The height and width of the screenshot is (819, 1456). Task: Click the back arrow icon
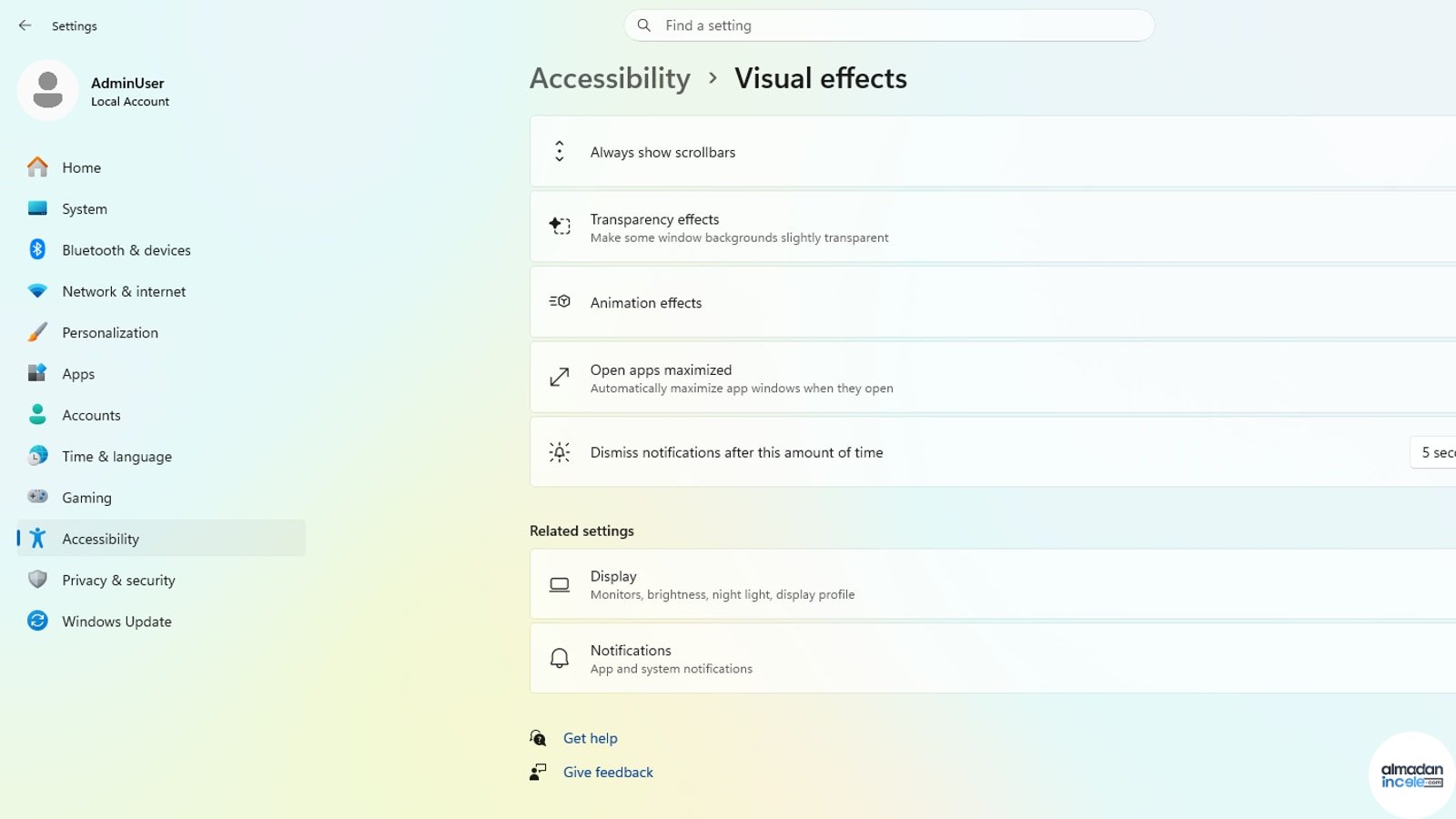click(25, 25)
